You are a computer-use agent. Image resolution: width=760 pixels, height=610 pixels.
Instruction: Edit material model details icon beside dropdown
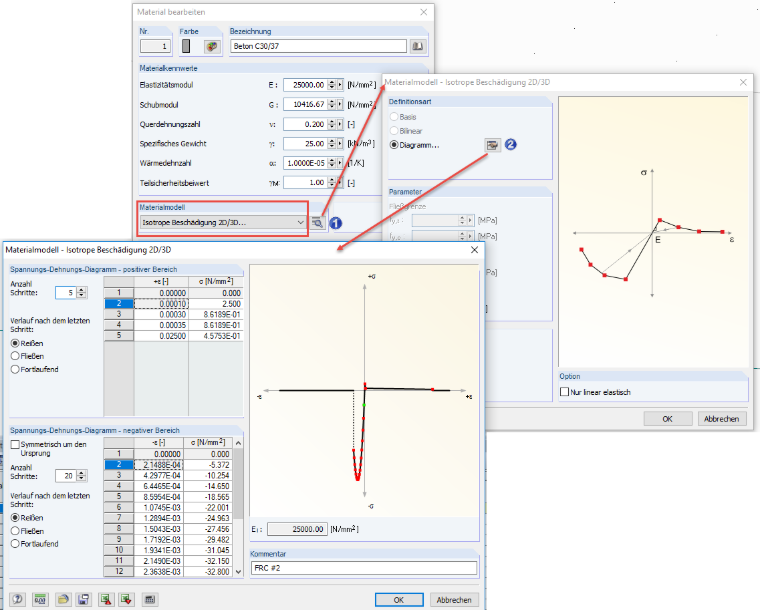pyautogui.click(x=317, y=222)
